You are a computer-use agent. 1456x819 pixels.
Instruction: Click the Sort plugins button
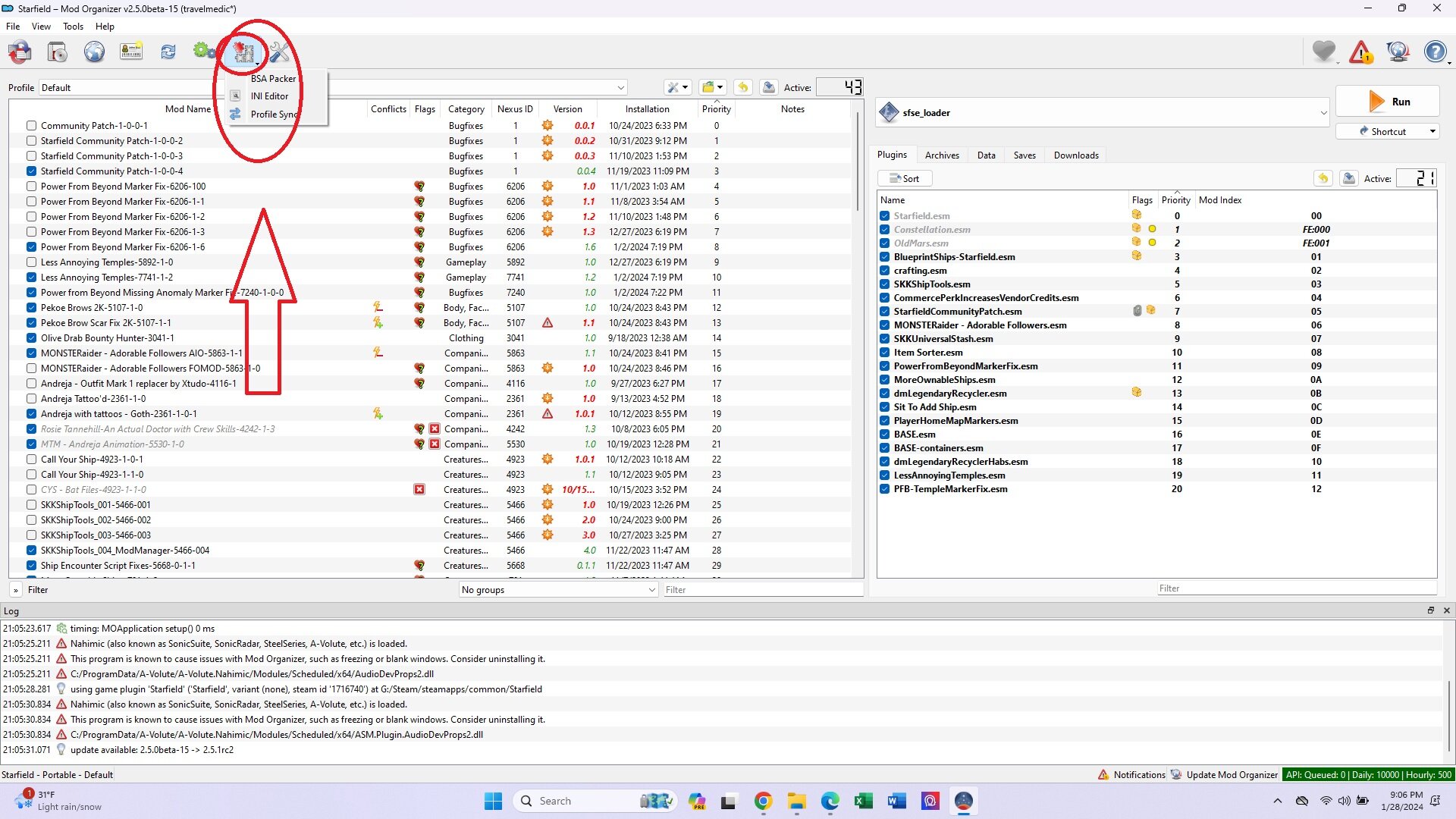[905, 179]
